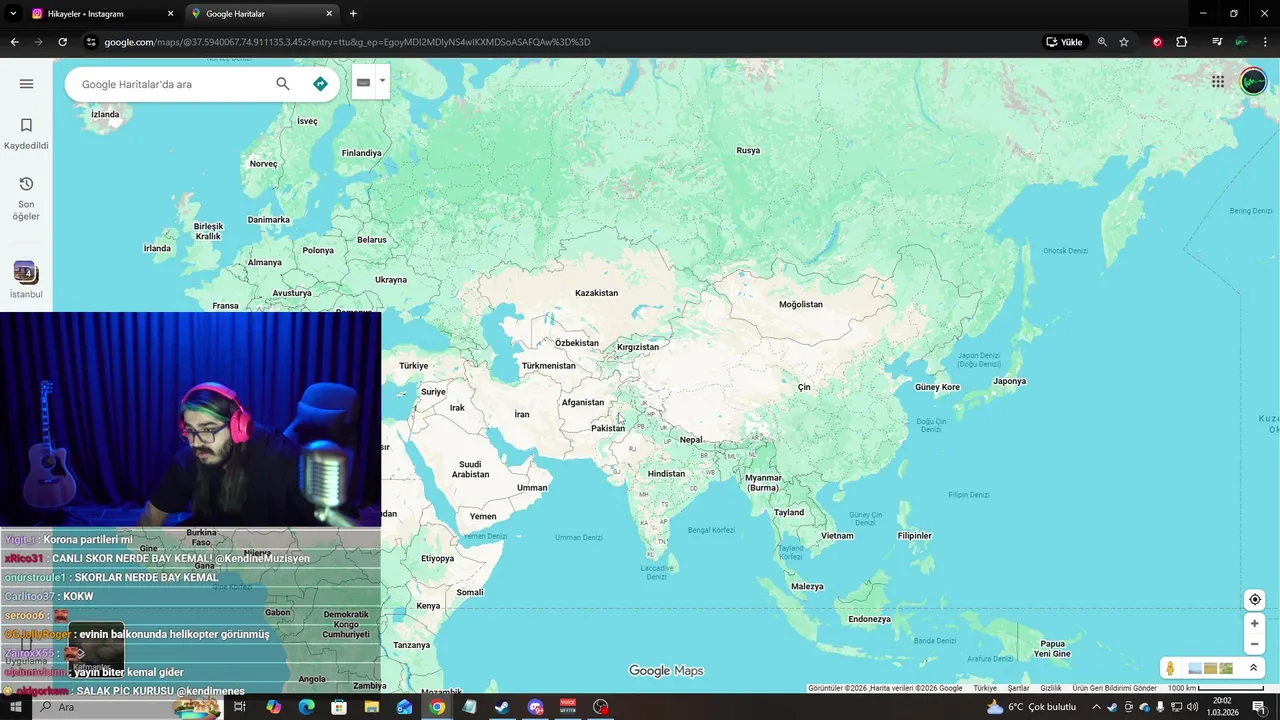Open the Voicemeeter taskbar app
The image size is (1280, 720).
click(568, 707)
